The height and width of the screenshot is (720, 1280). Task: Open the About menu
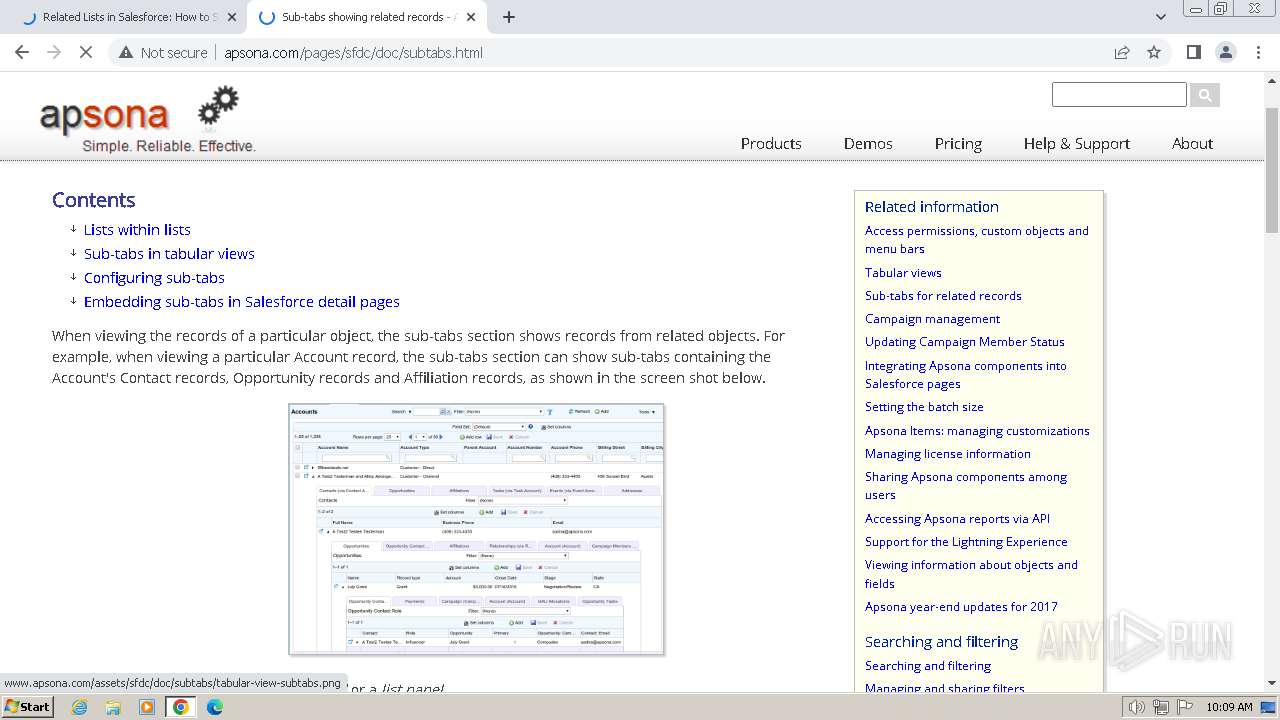[1192, 143]
